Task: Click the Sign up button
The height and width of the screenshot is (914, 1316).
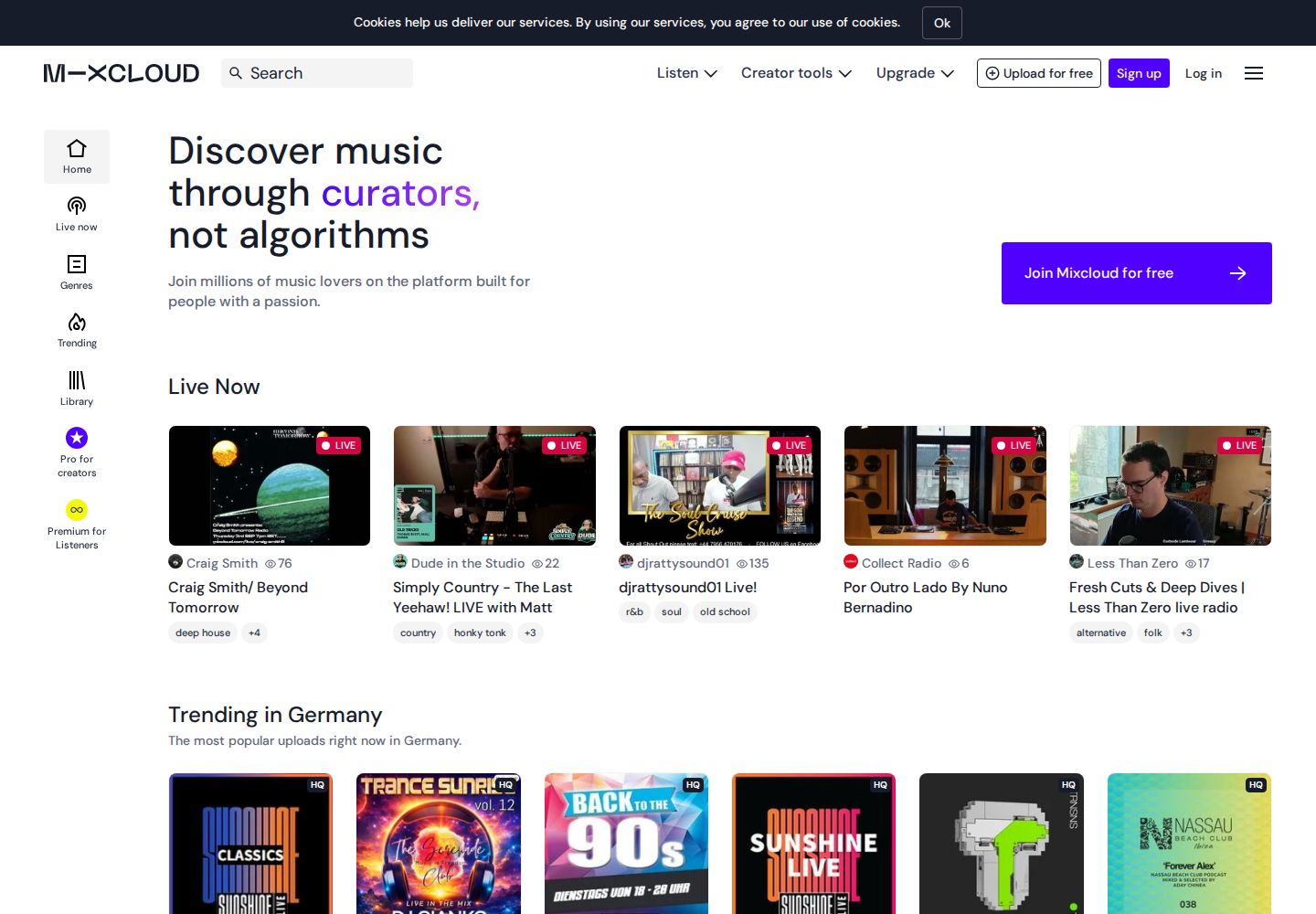Action: click(1139, 73)
